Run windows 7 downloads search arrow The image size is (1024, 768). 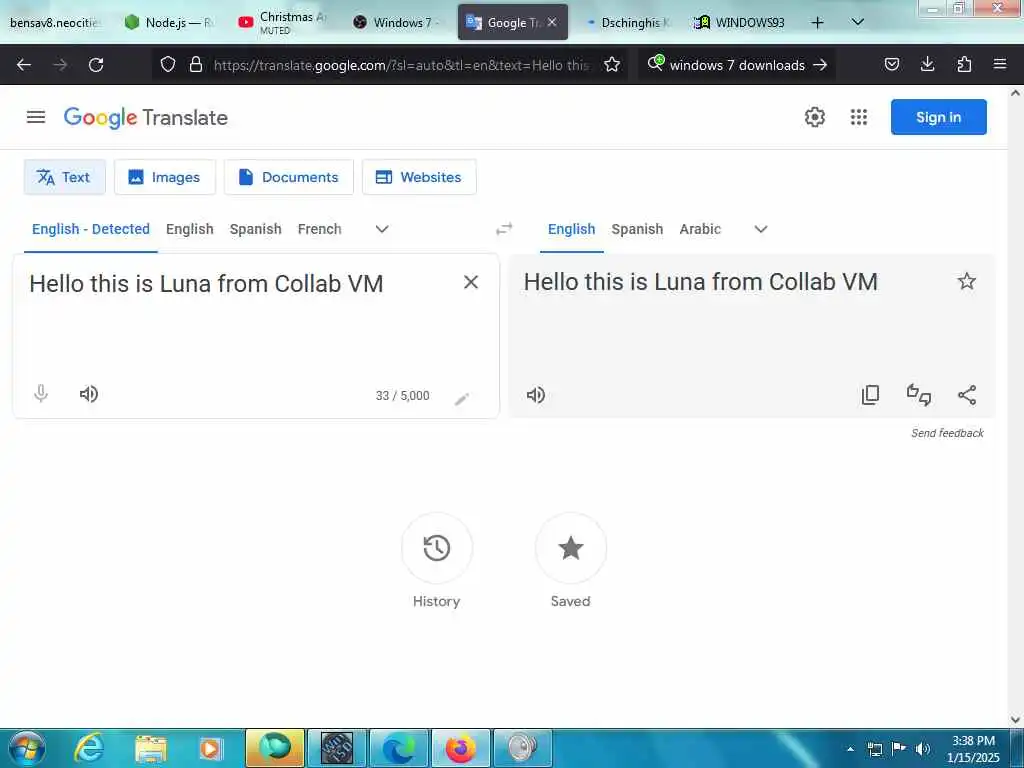pyautogui.click(x=820, y=65)
